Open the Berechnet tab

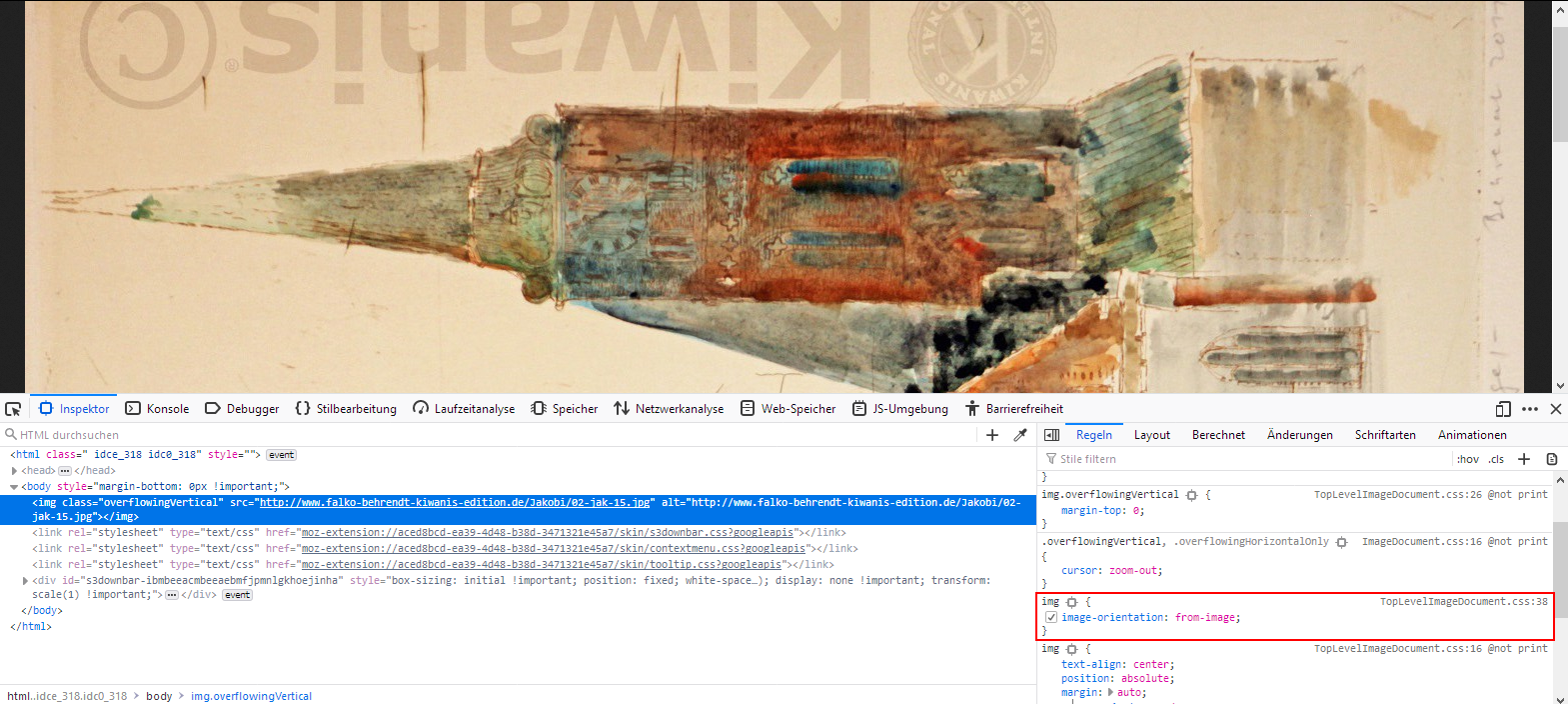click(x=1219, y=435)
